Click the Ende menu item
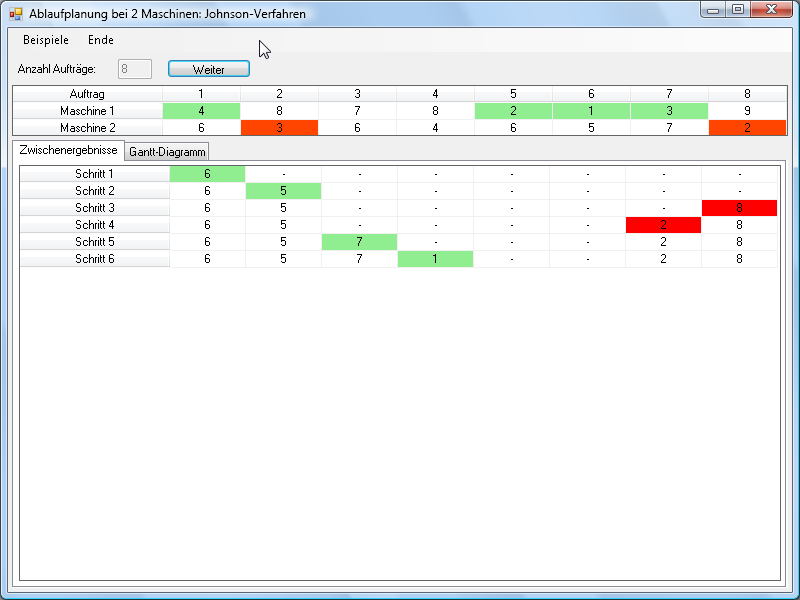This screenshot has height=600, width=800. point(101,40)
